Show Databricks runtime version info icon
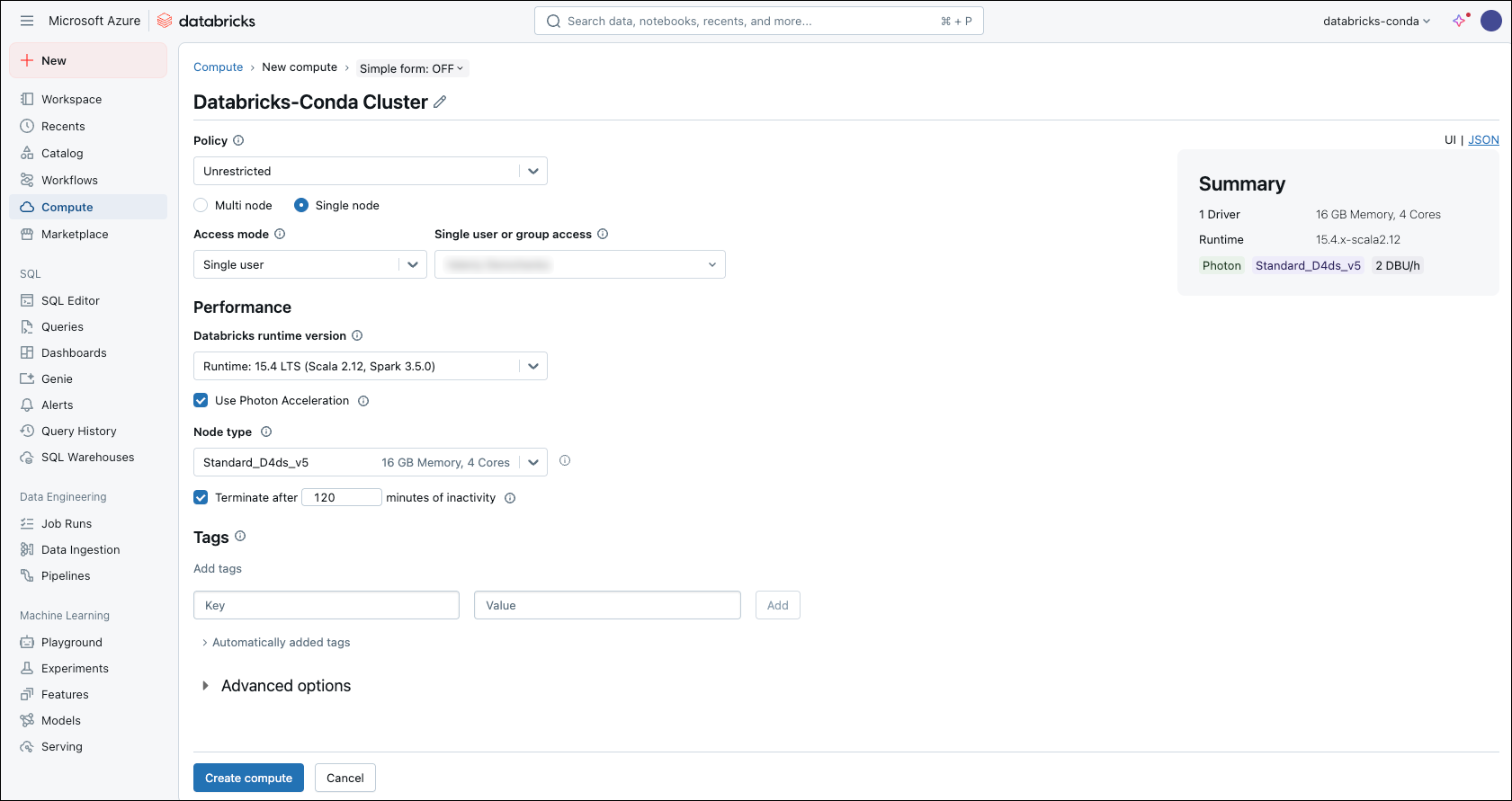Screen dimensions: 1512x801 pyautogui.click(x=357, y=335)
